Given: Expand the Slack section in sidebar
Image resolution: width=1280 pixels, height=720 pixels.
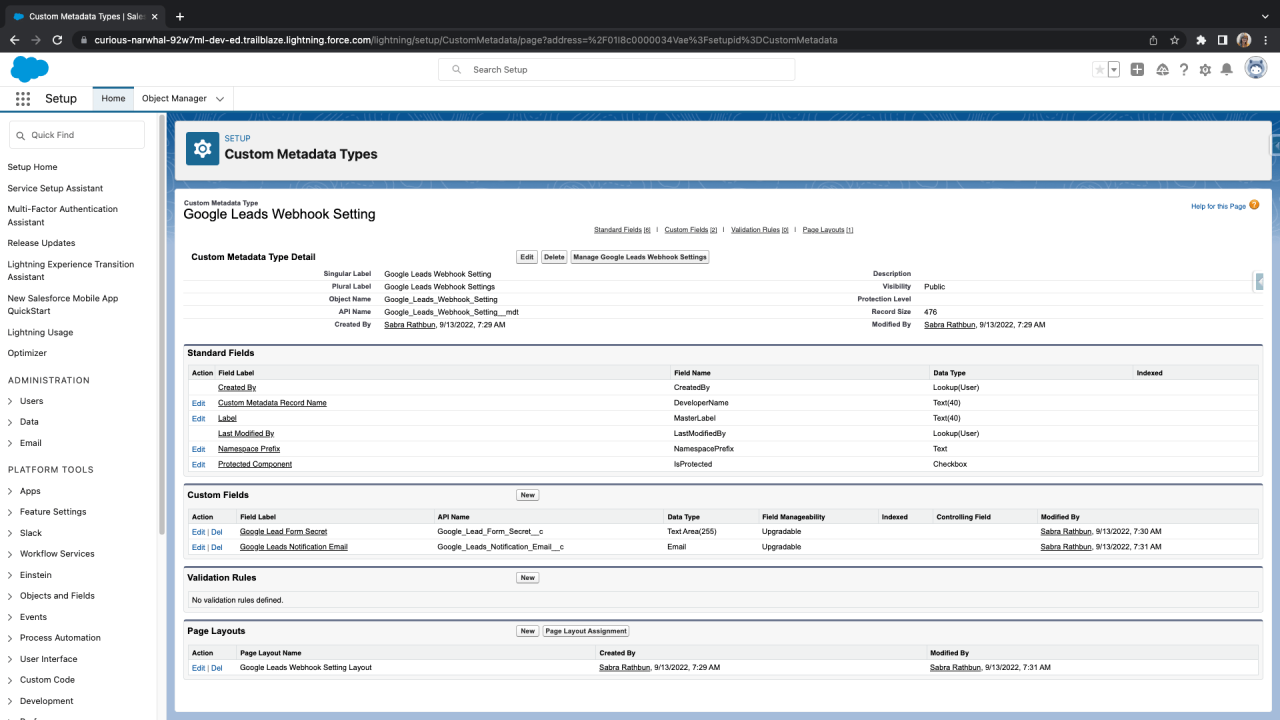Looking at the screenshot, I should coord(10,533).
